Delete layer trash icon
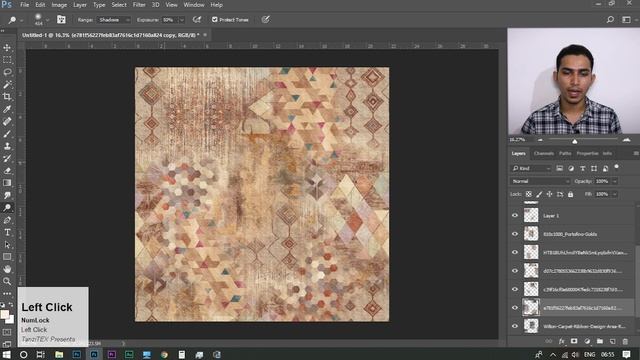 click(x=625, y=341)
